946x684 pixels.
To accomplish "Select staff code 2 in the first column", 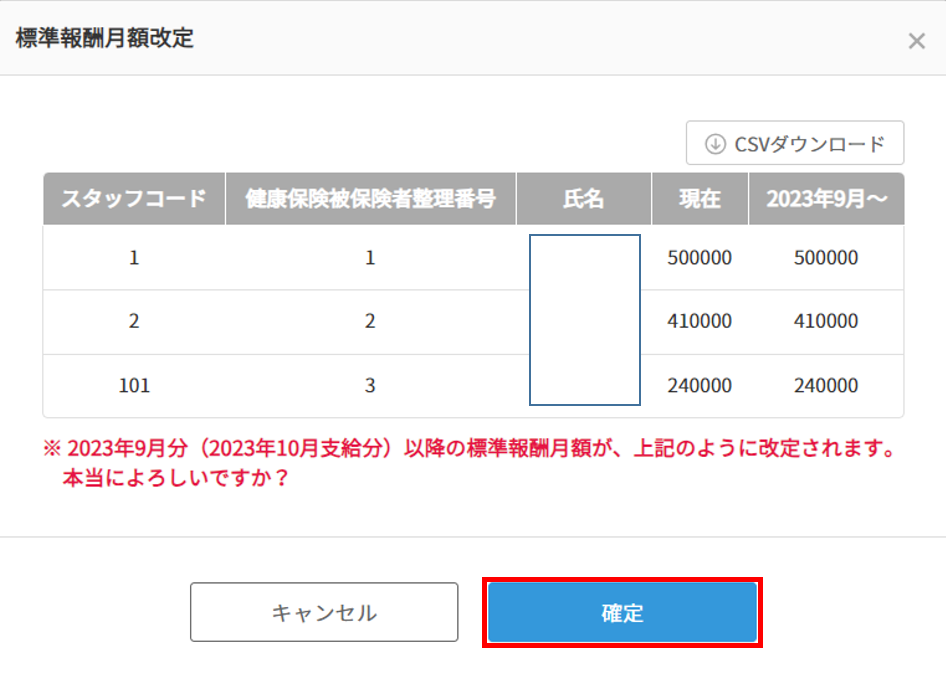I will pos(134,321).
